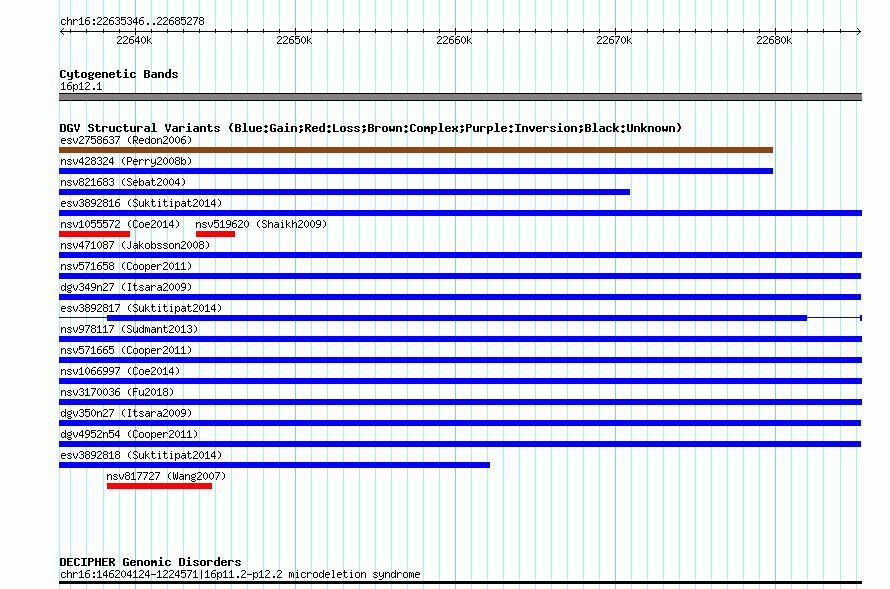890x589 pixels.
Task: Click blue bar under nsv978117
Action: tap(460, 339)
